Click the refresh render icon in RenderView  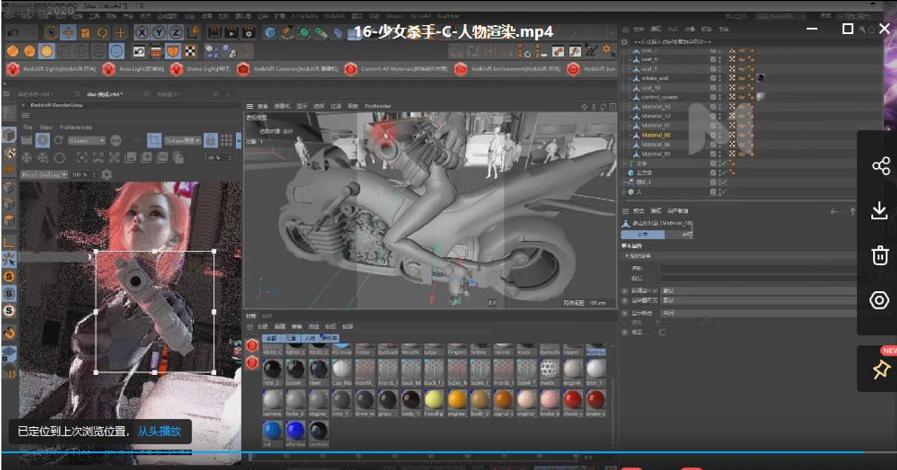pyautogui.click(x=58, y=140)
